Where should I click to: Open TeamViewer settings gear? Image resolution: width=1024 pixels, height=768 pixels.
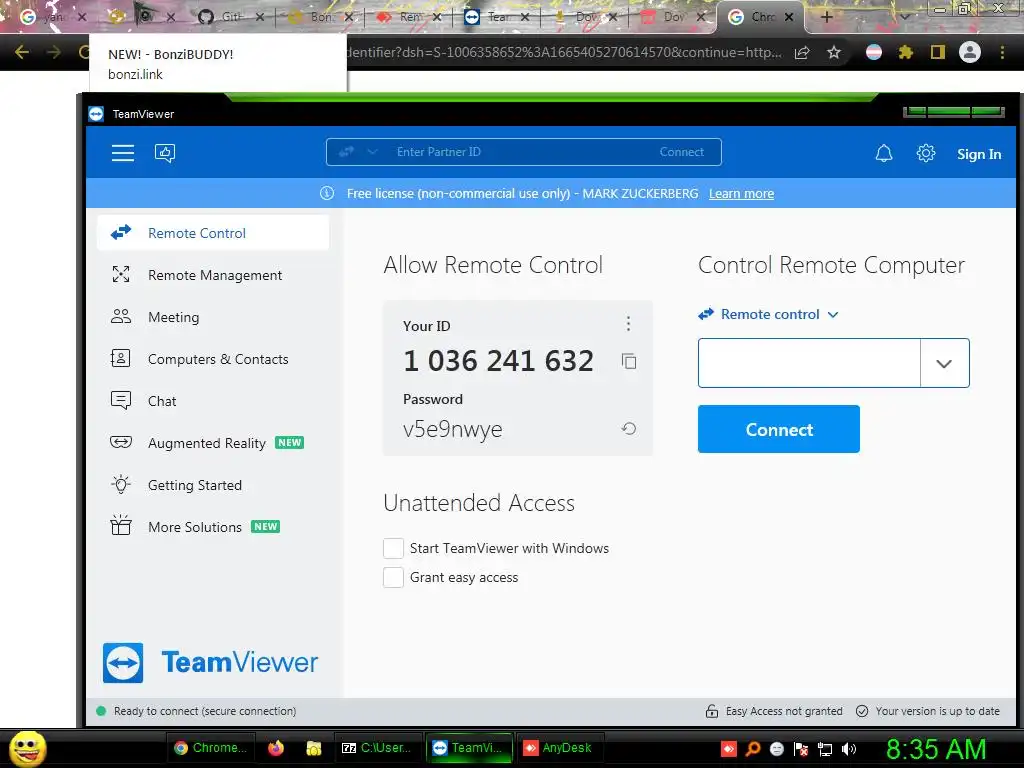[x=925, y=153]
